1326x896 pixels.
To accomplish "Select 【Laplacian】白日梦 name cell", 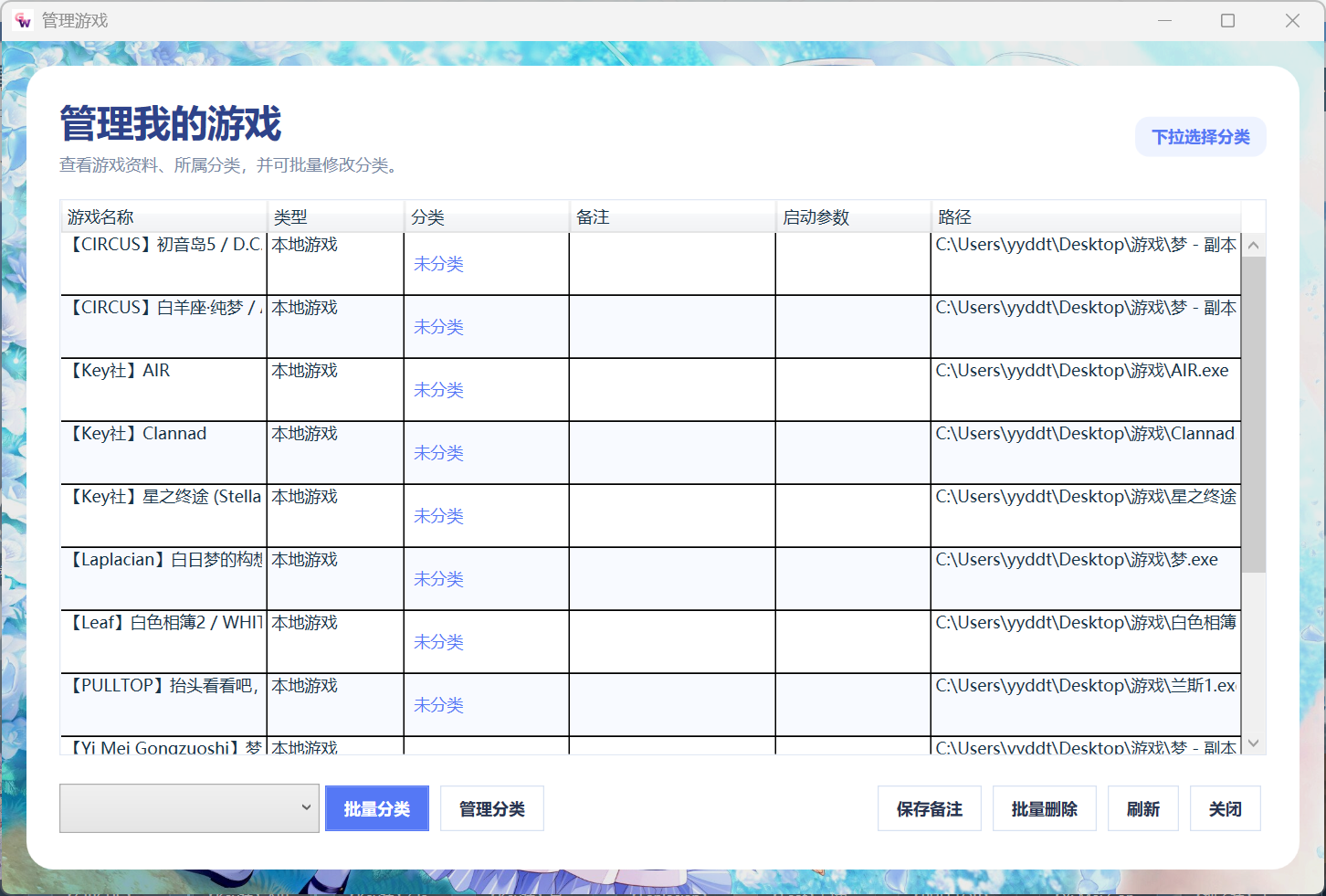I will pos(163,579).
